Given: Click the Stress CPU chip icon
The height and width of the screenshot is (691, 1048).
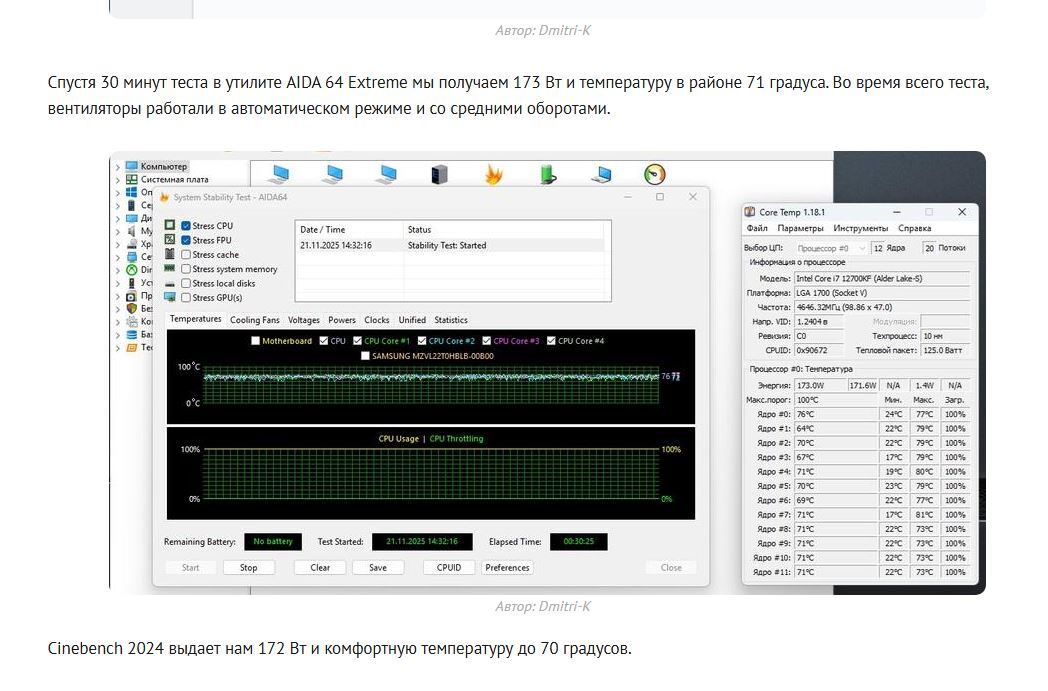Looking at the screenshot, I should 170,226.
